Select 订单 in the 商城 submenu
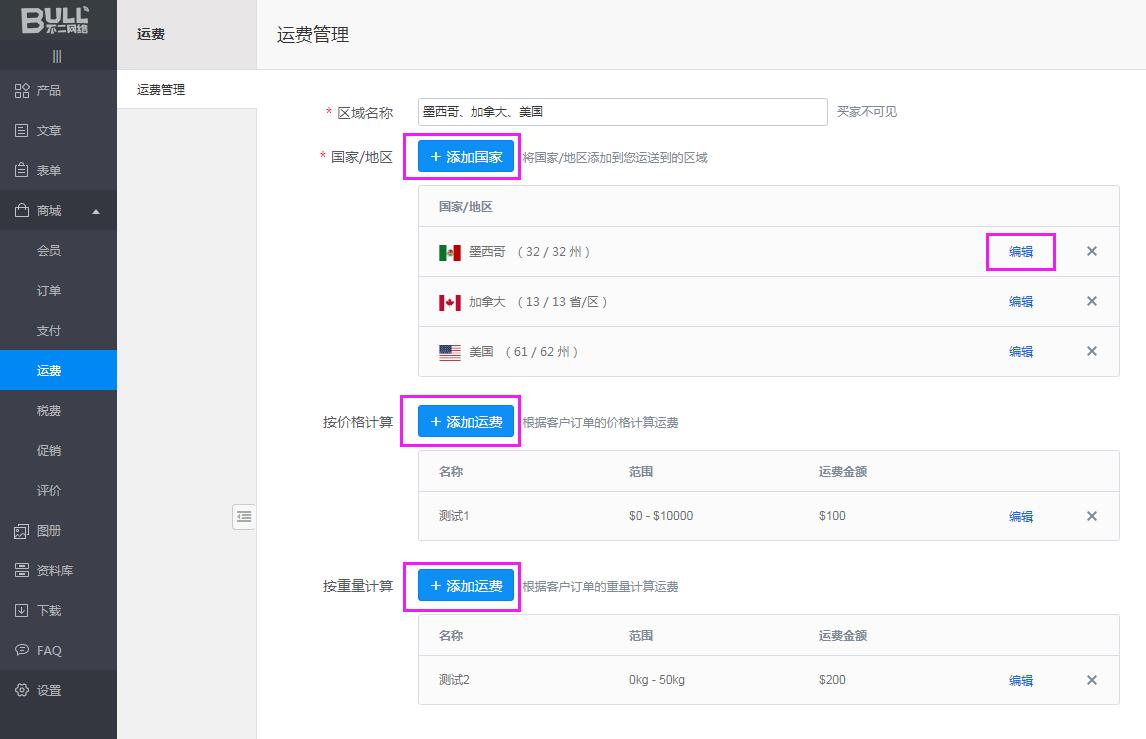Image resolution: width=1146 pixels, height=739 pixels. click(x=49, y=291)
